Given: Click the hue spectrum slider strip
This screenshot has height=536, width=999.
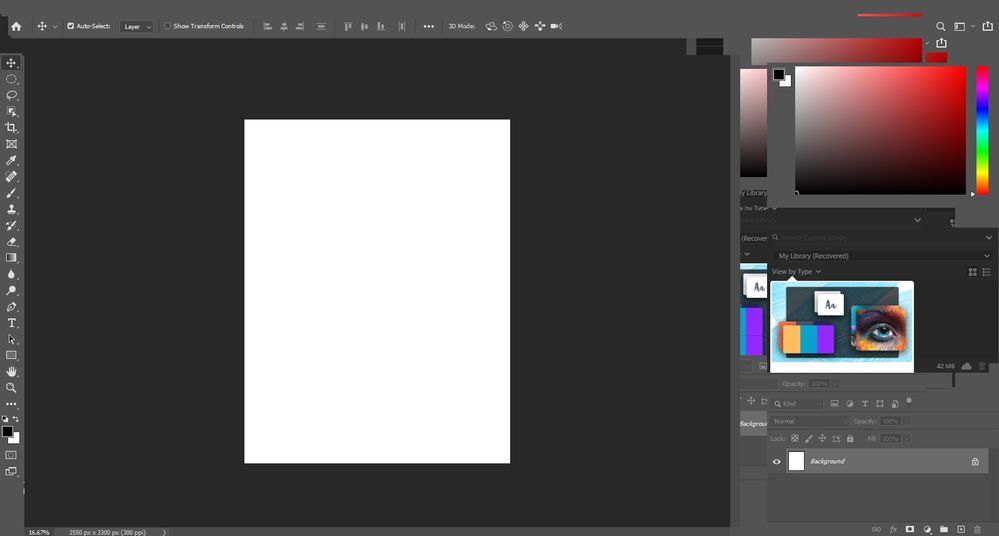Looking at the screenshot, I should pyautogui.click(x=982, y=130).
